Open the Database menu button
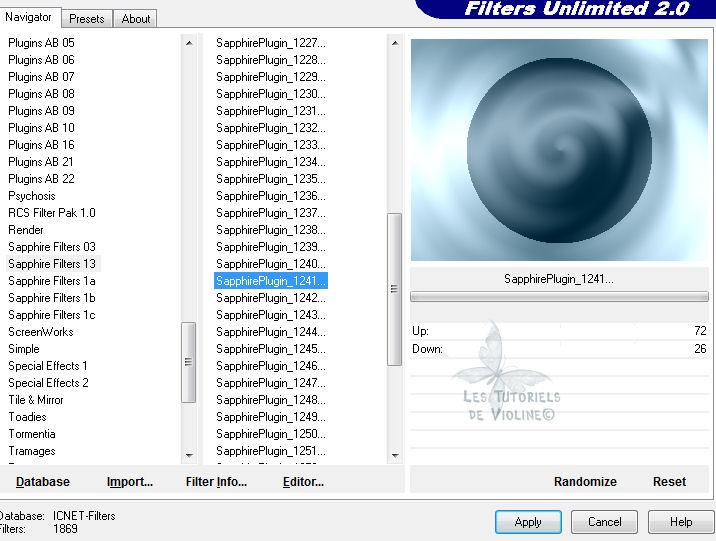716x541 pixels. (x=43, y=481)
